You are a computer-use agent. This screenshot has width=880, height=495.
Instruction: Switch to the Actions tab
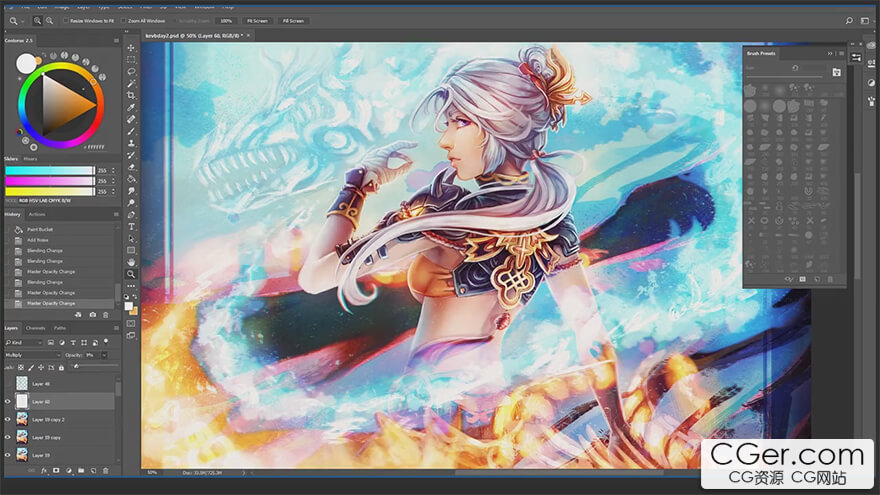(x=37, y=214)
